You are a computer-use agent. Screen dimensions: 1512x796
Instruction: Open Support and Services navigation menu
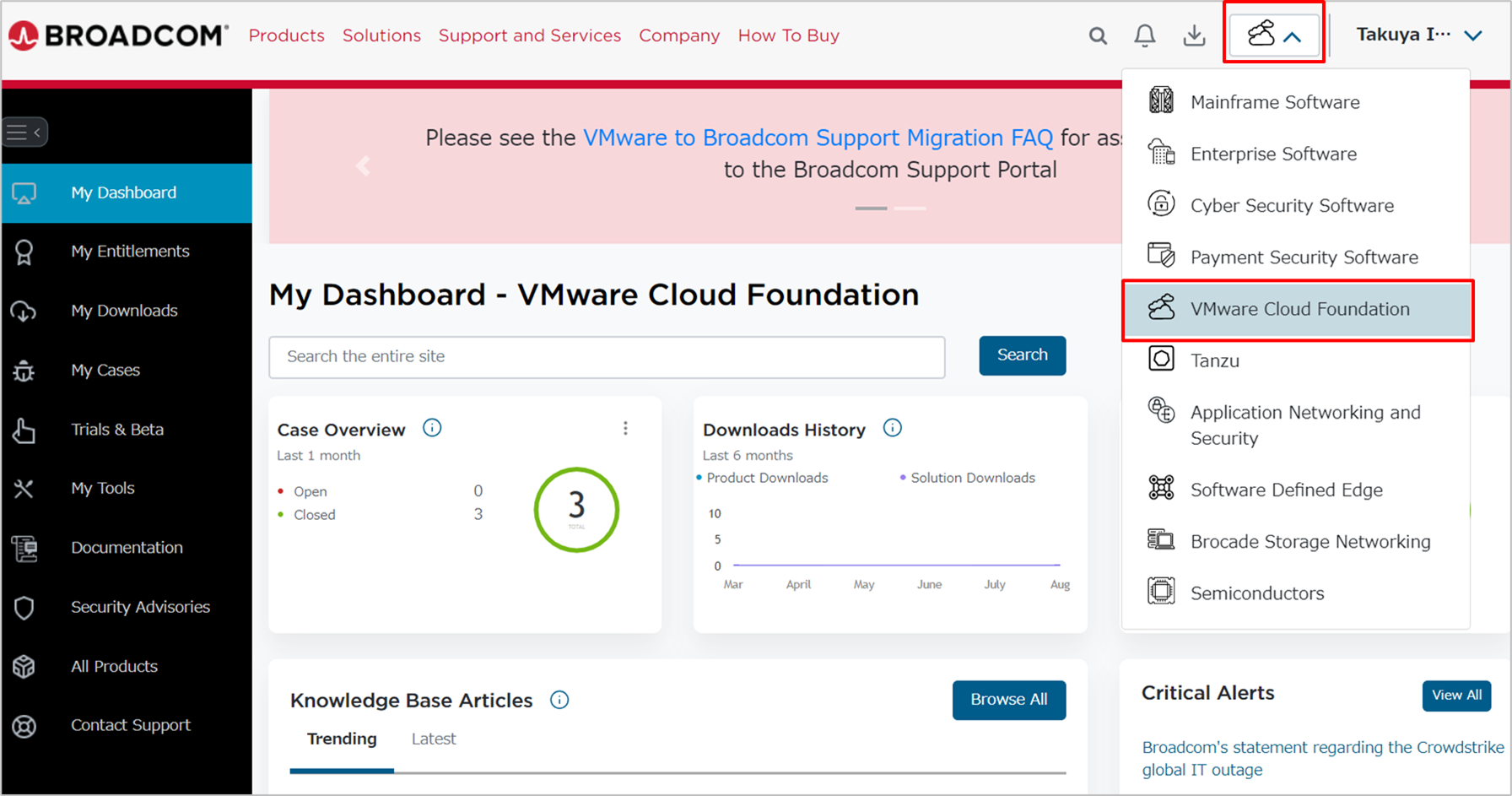(530, 35)
